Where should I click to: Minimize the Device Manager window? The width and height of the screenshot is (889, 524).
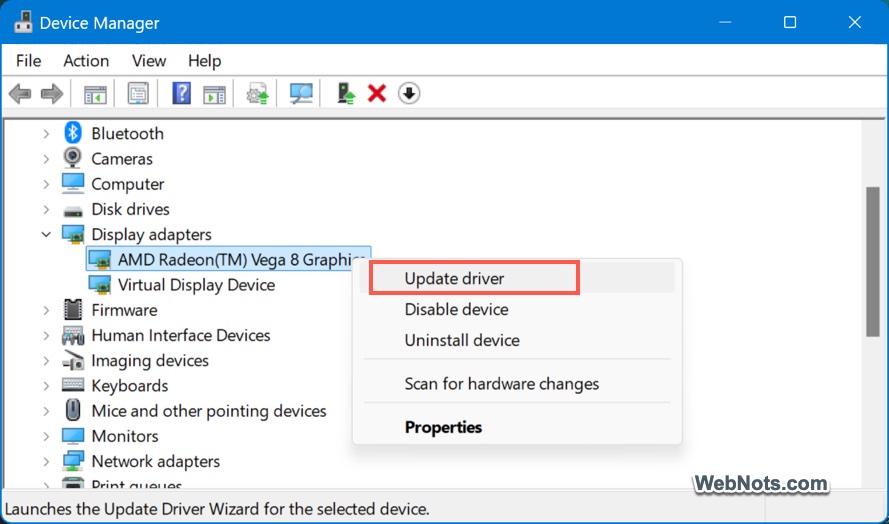725,23
